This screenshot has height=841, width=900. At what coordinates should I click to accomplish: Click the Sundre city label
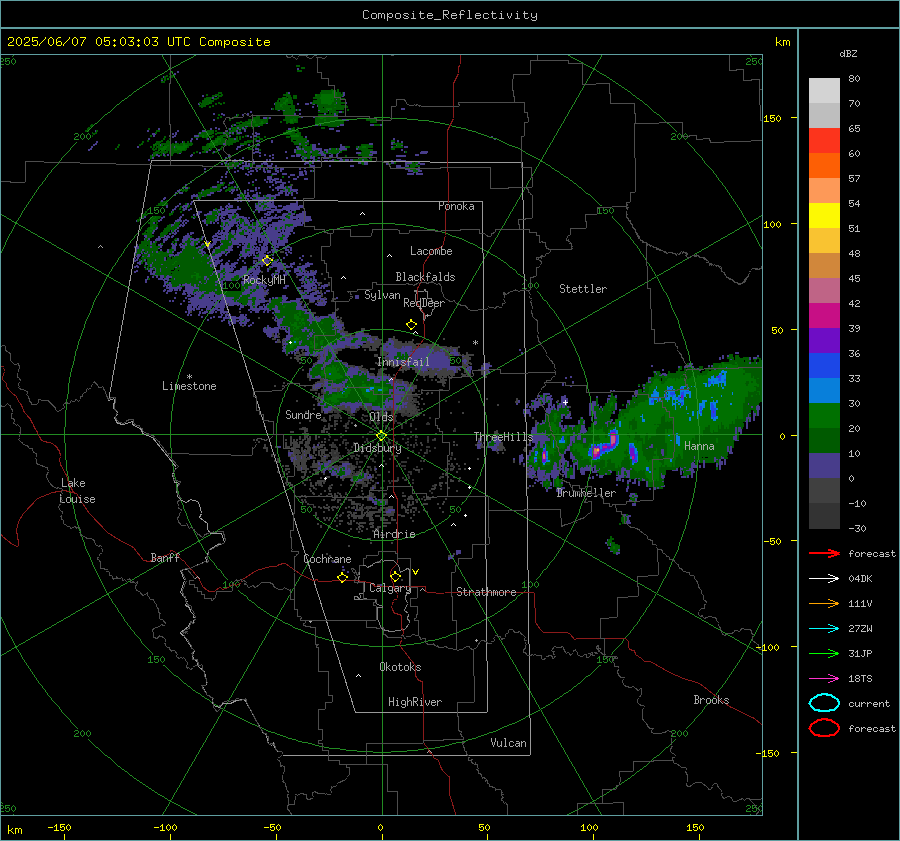[303, 414]
